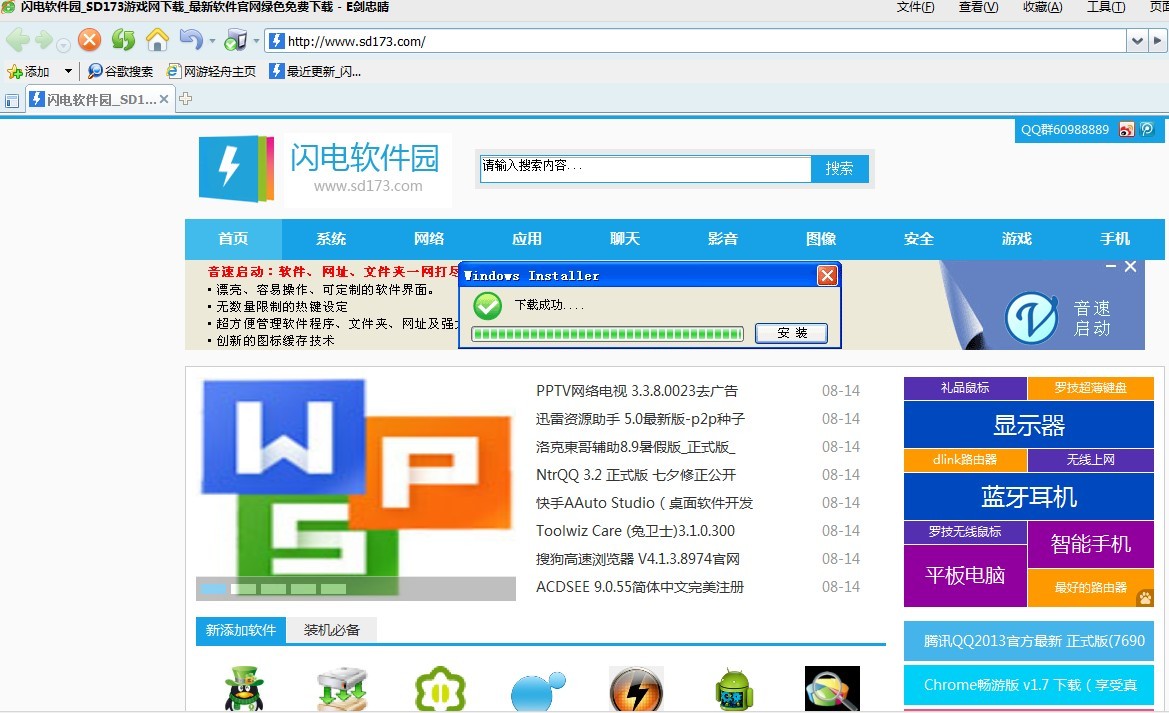Open the PPTV网络电视 3.3.8.0023去广告 link
Viewport: 1169px width, 713px height.
(x=637, y=391)
